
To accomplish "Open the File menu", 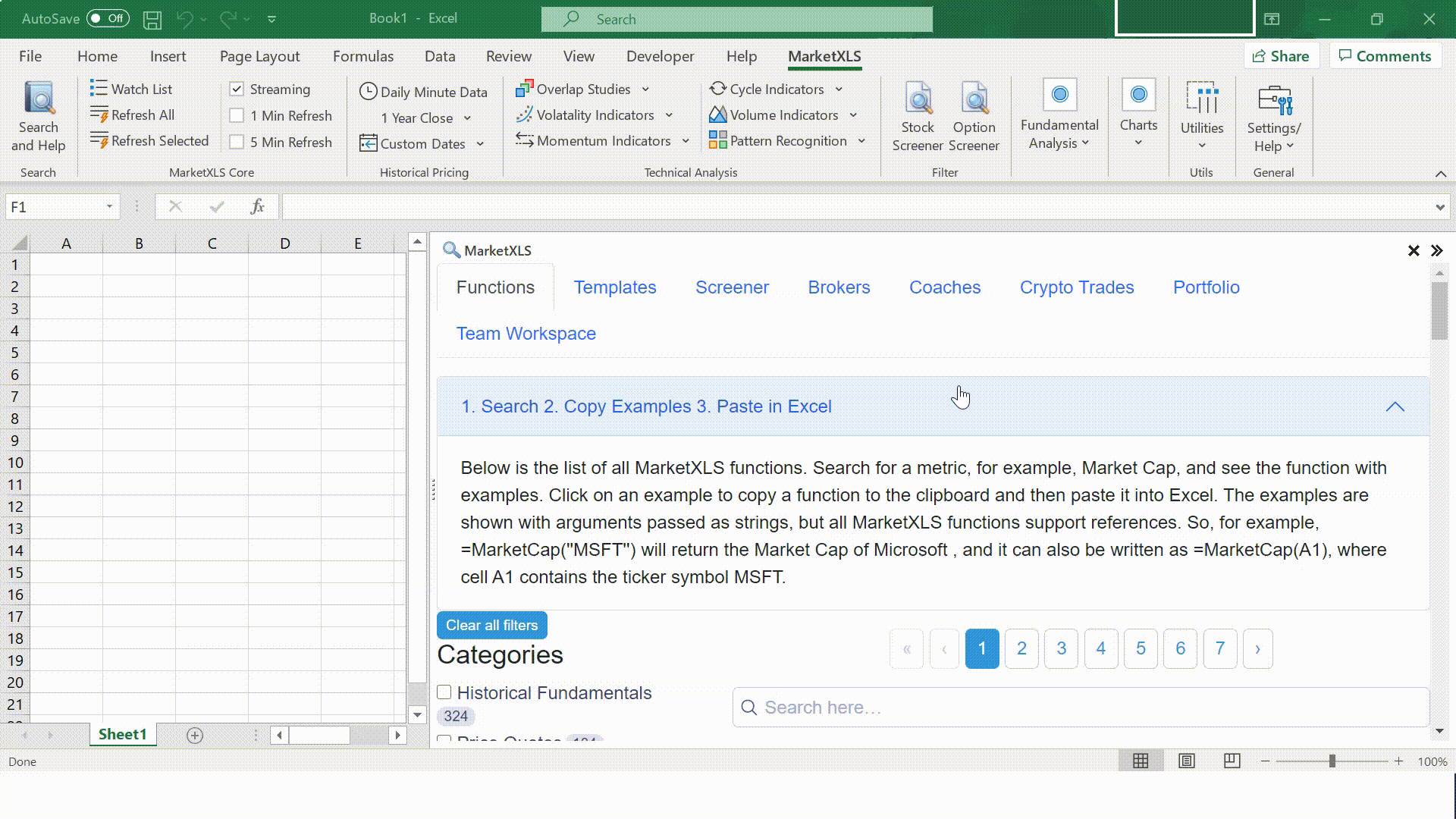I will click(30, 56).
